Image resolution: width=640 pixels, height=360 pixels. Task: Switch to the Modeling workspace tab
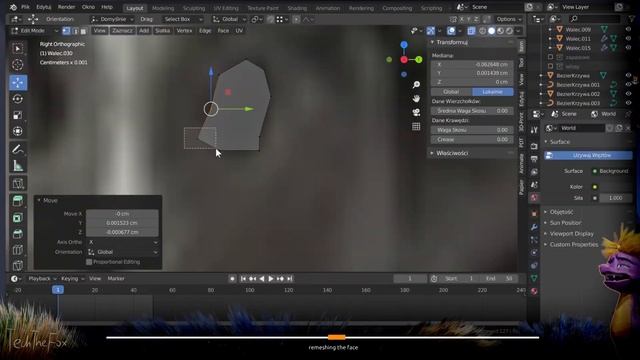pyautogui.click(x=163, y=8)
